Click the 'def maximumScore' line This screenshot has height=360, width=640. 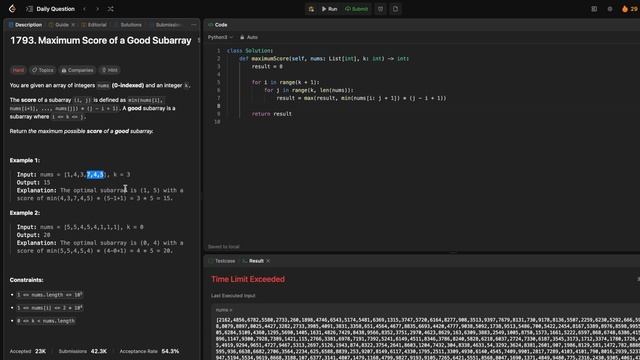[324, 58]
